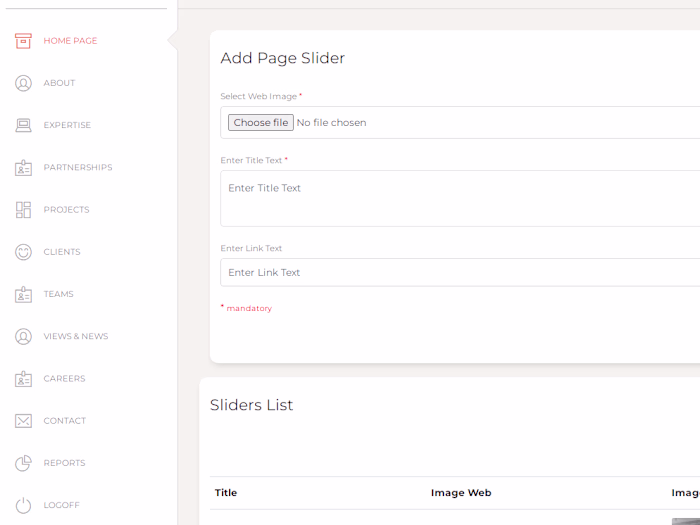Select CONTACT menu label
700x525 pixels.
64,421
